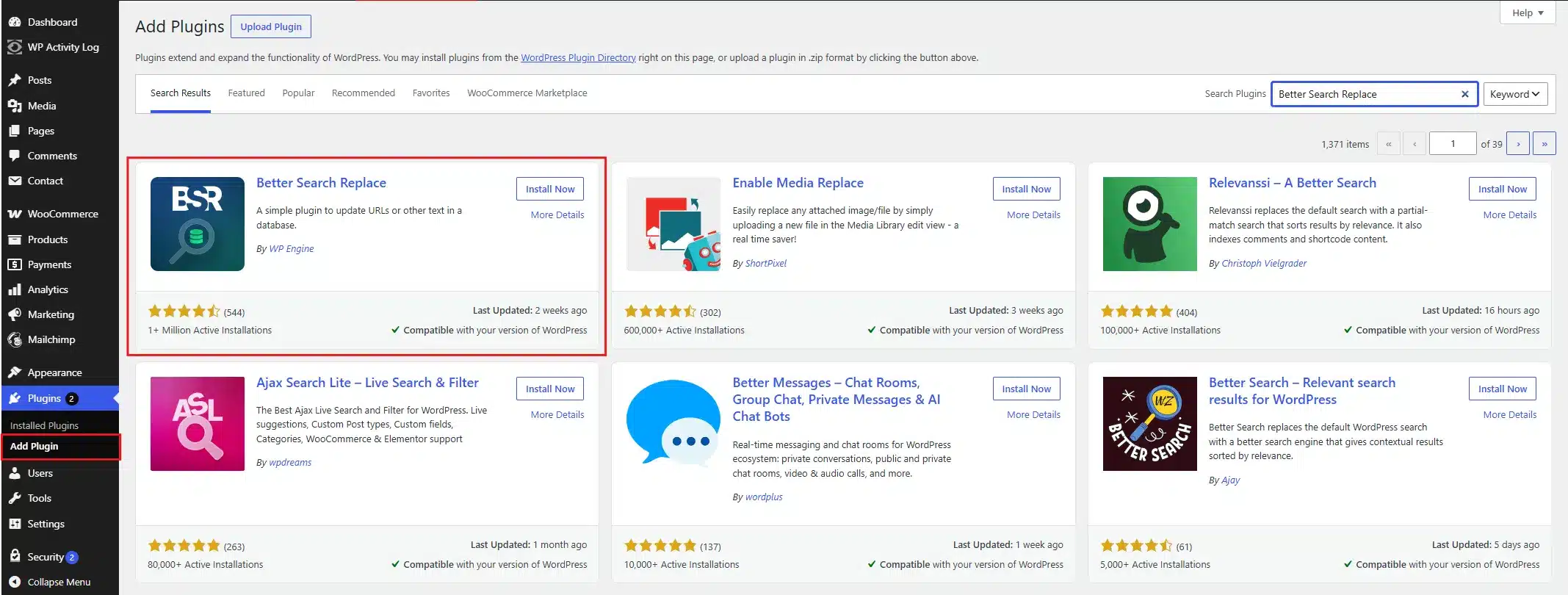This screenshot has width=1568, height=595.
Task: Open the Media library icon
Action: [15, 106]
